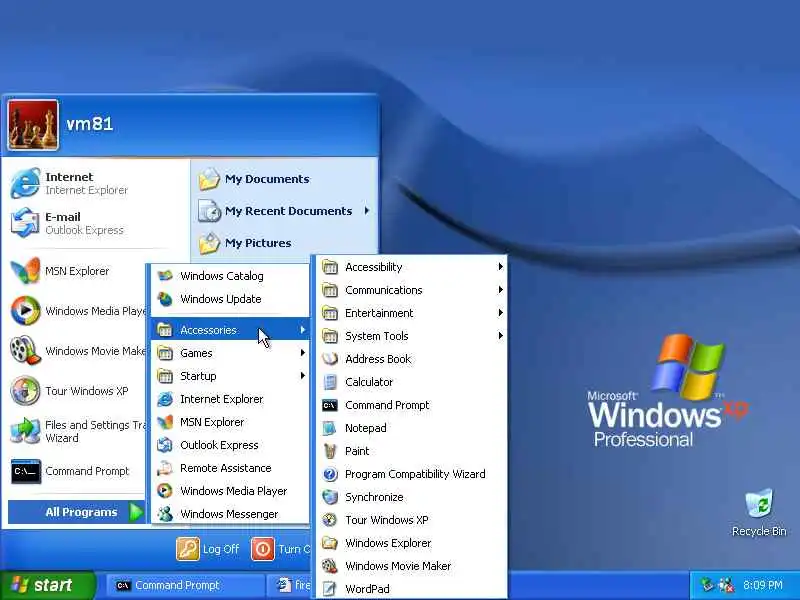Click the Windows Explorer folder icon

[330, 543]
